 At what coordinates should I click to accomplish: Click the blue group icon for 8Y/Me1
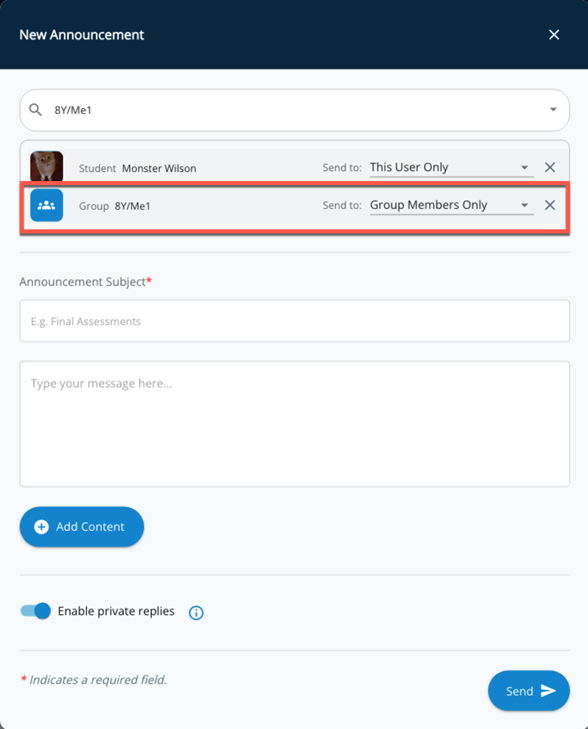pos(46,205)
